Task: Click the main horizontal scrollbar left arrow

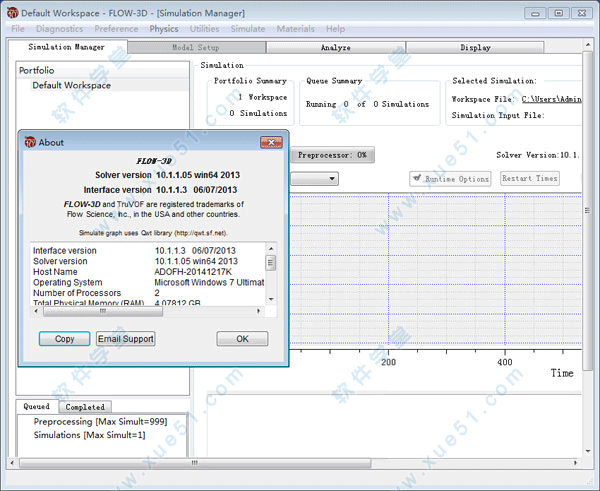Action: point(12,463)
